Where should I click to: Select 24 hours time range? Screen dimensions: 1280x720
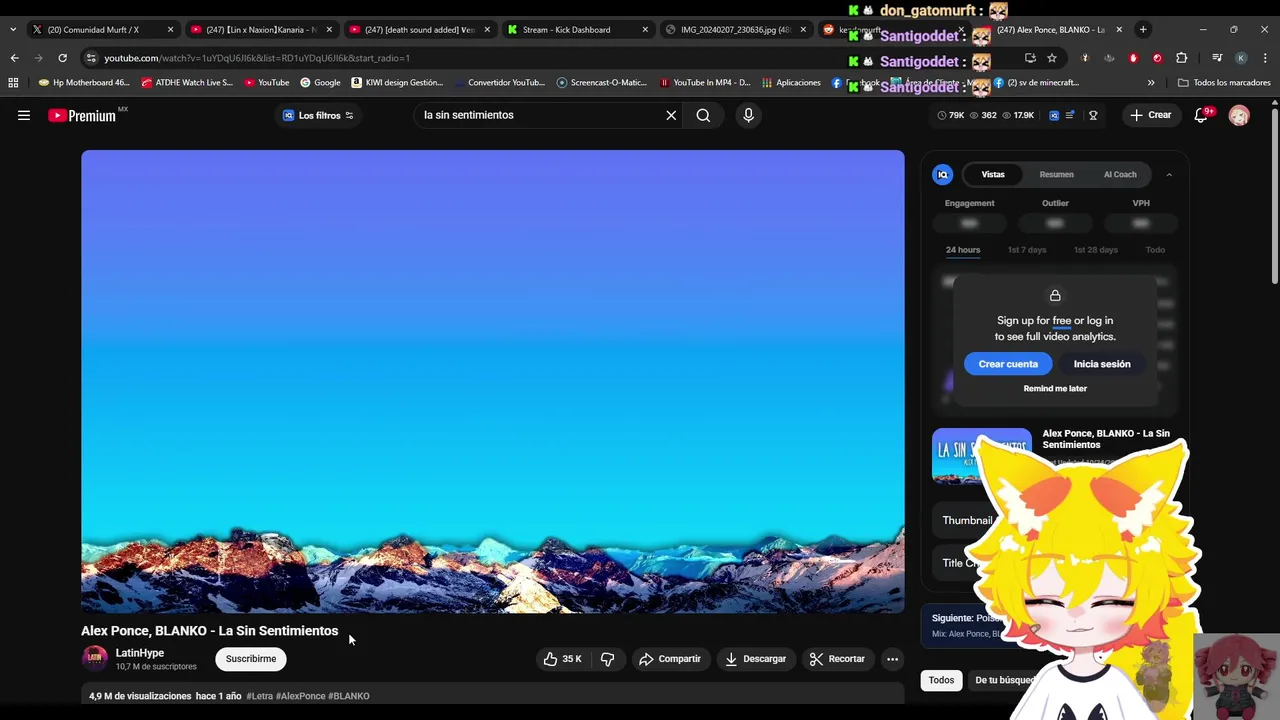tap(963, 250)
